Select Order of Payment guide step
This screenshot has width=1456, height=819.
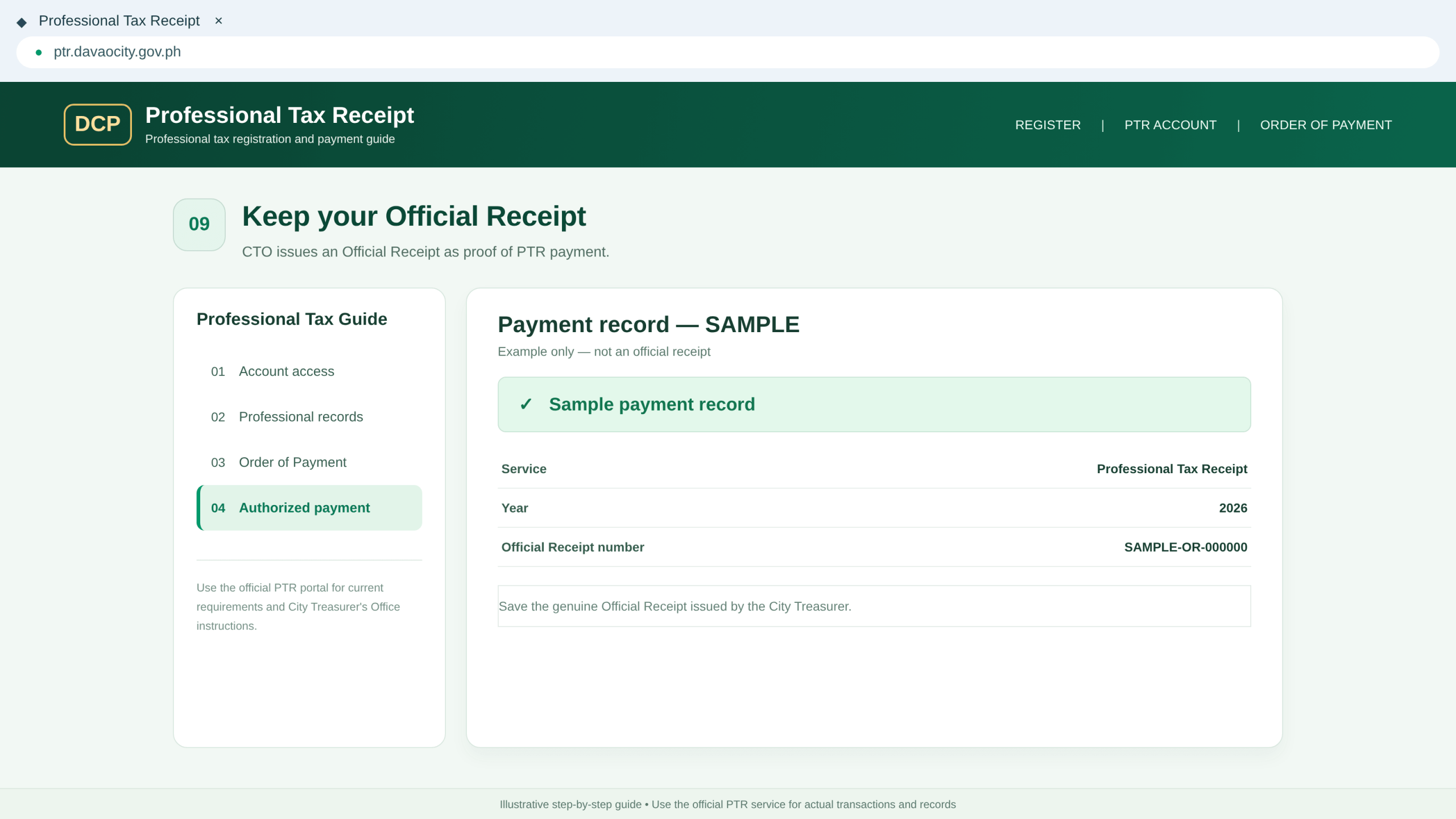pyautogui.click(x=309, y=462)
